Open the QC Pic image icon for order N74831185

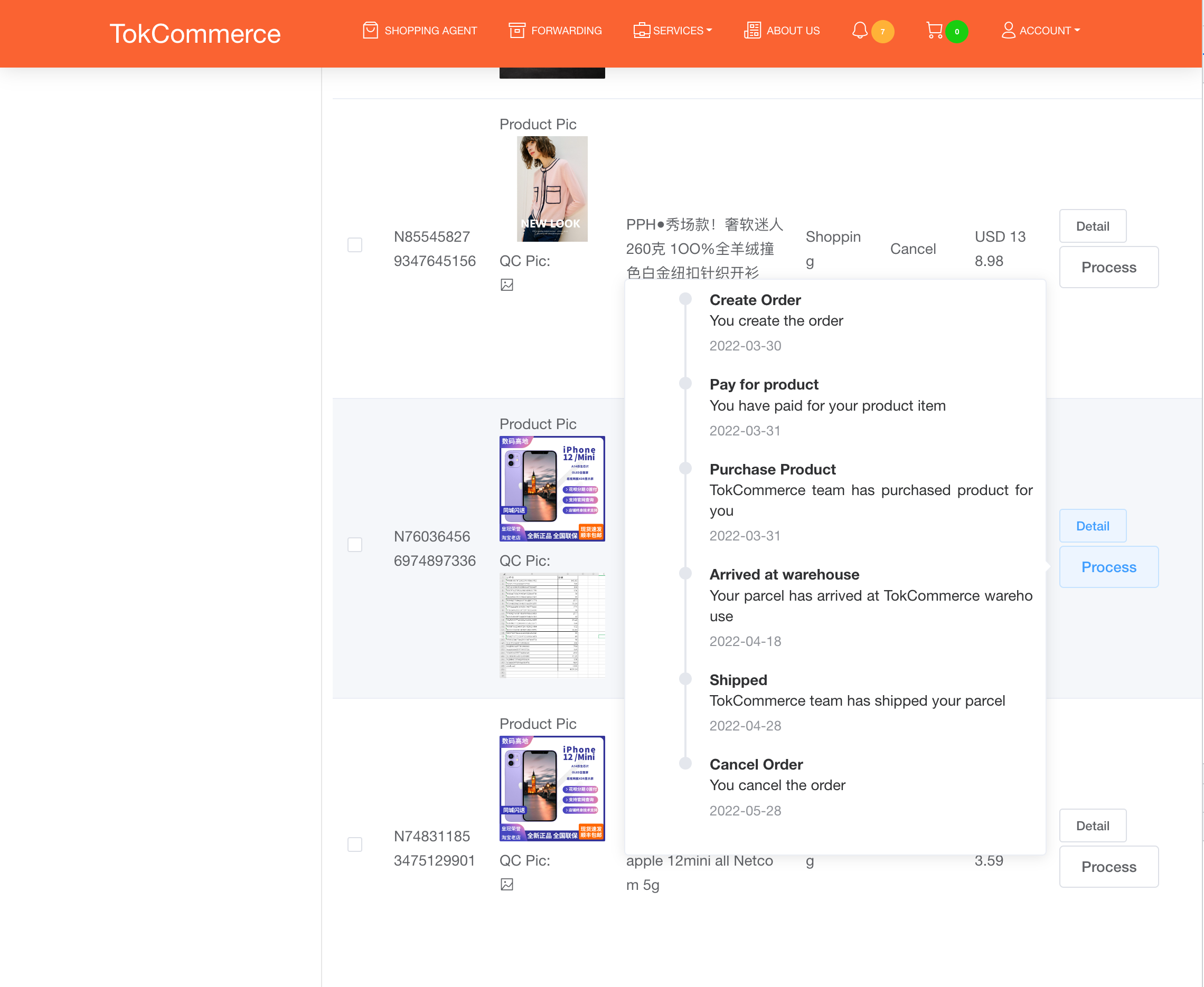[507, 884]
